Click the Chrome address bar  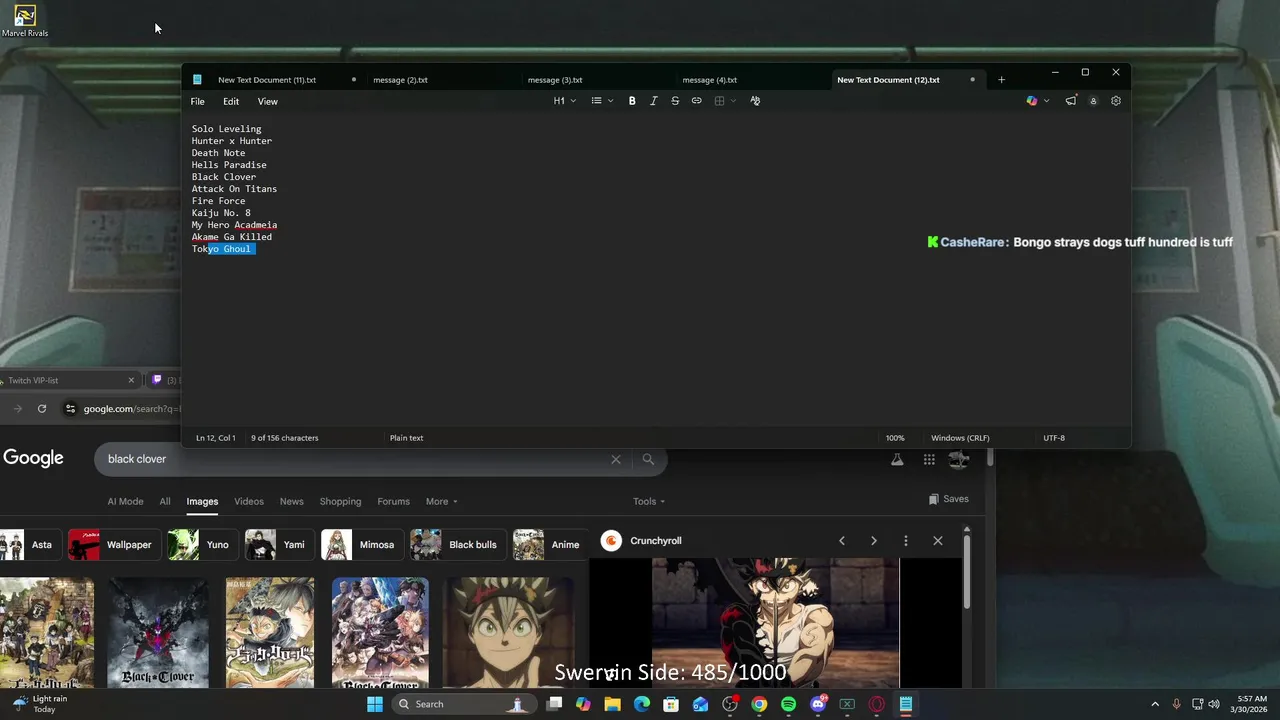130,408
